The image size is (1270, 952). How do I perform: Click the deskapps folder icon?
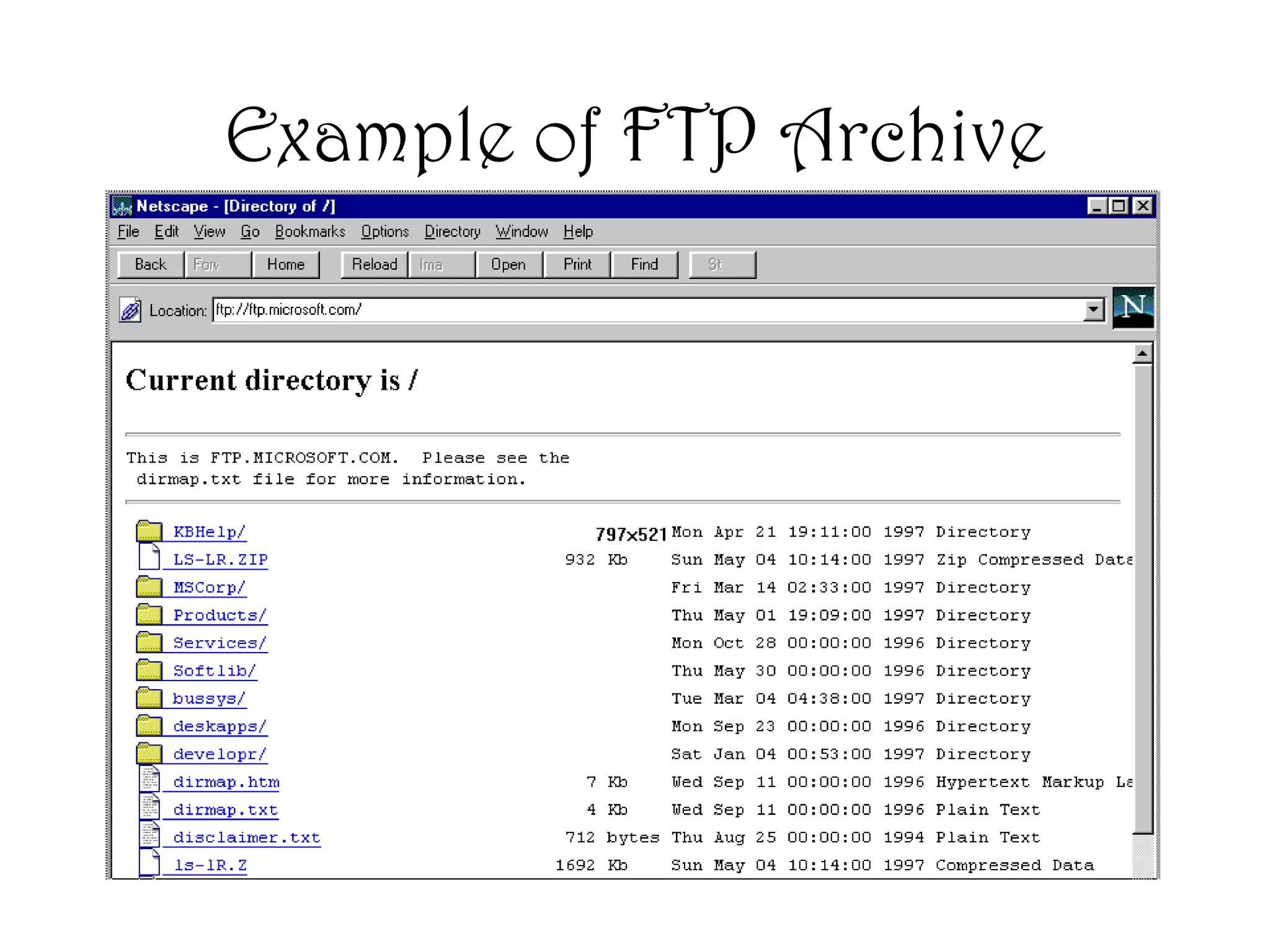click(149, 726)
